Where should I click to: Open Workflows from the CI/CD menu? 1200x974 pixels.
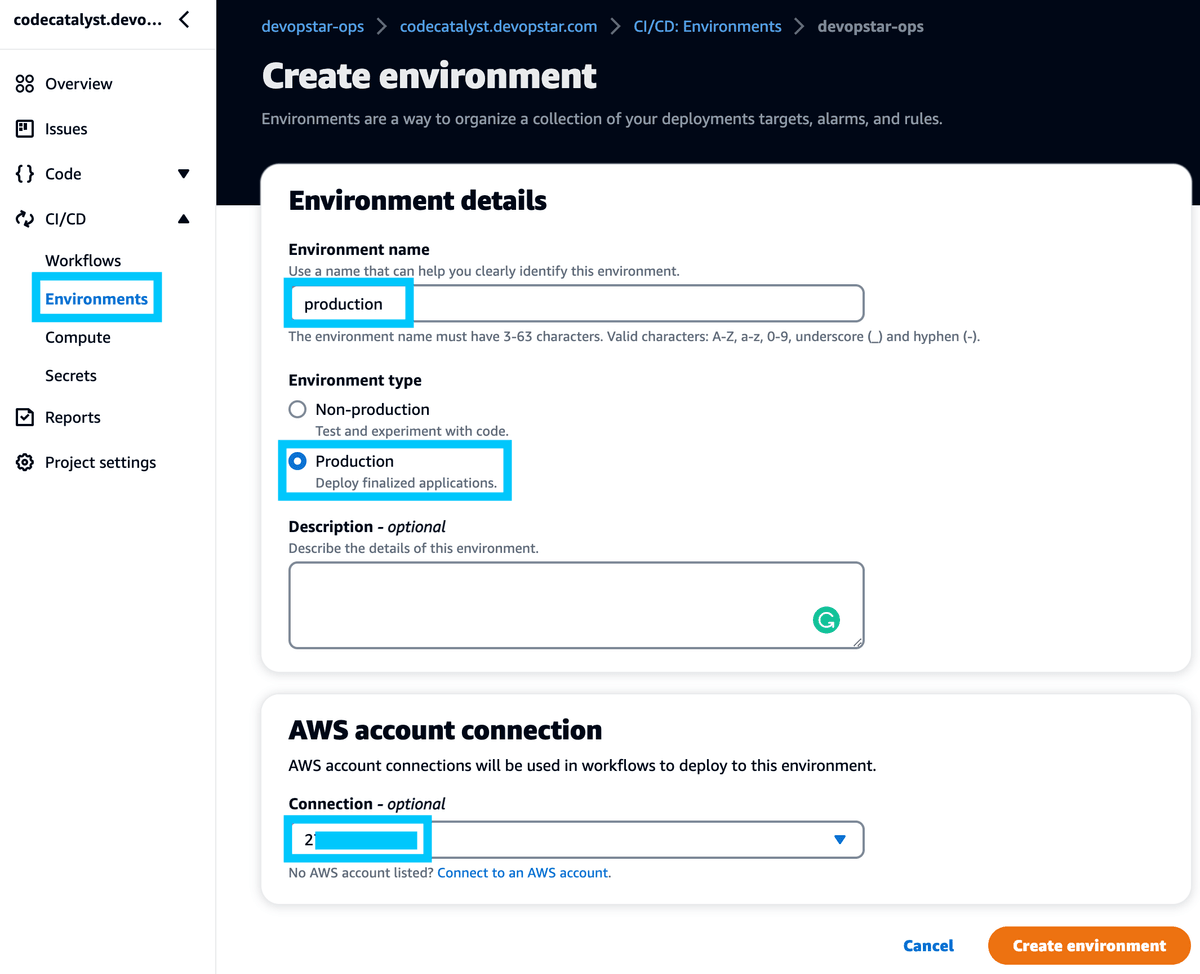pyautogui.click(x=83, y=260)
